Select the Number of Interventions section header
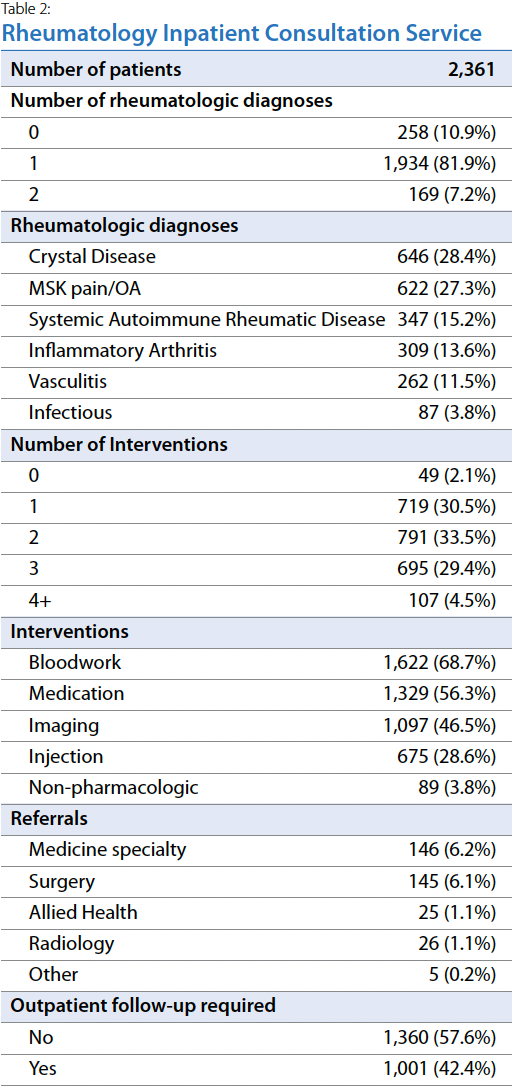Image resolution: width=516 pixels, height=1092 pixels. point(258,444)
